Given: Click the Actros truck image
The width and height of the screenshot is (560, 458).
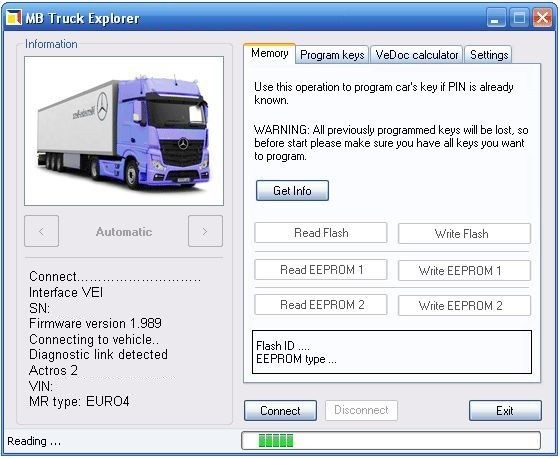Looking at the screenshot, I should 124,131.
